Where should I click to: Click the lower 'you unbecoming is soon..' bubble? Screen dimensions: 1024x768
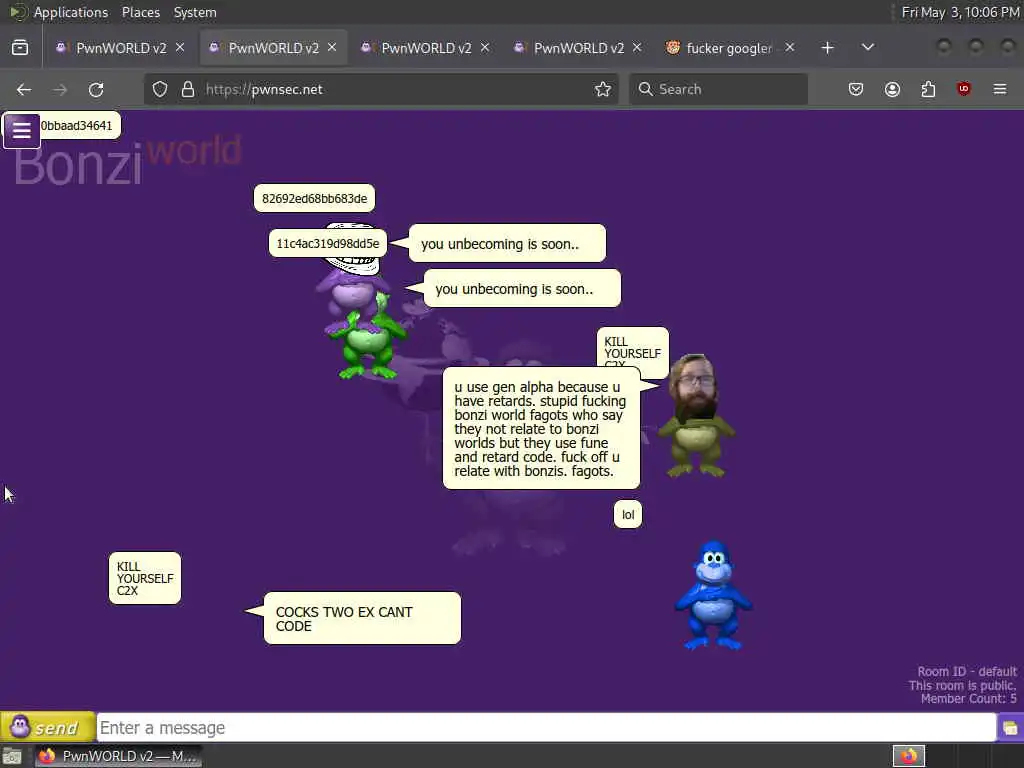tap(522, 289)
